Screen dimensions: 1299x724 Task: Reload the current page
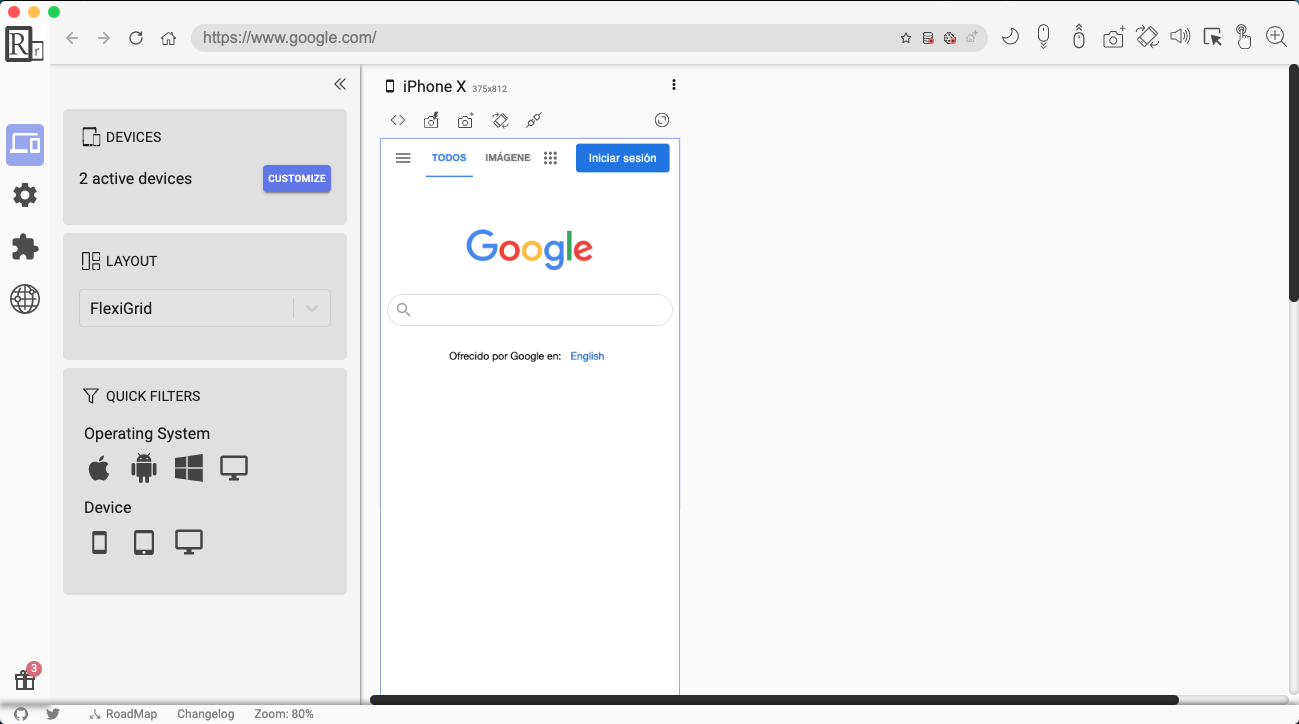point(136,38)
